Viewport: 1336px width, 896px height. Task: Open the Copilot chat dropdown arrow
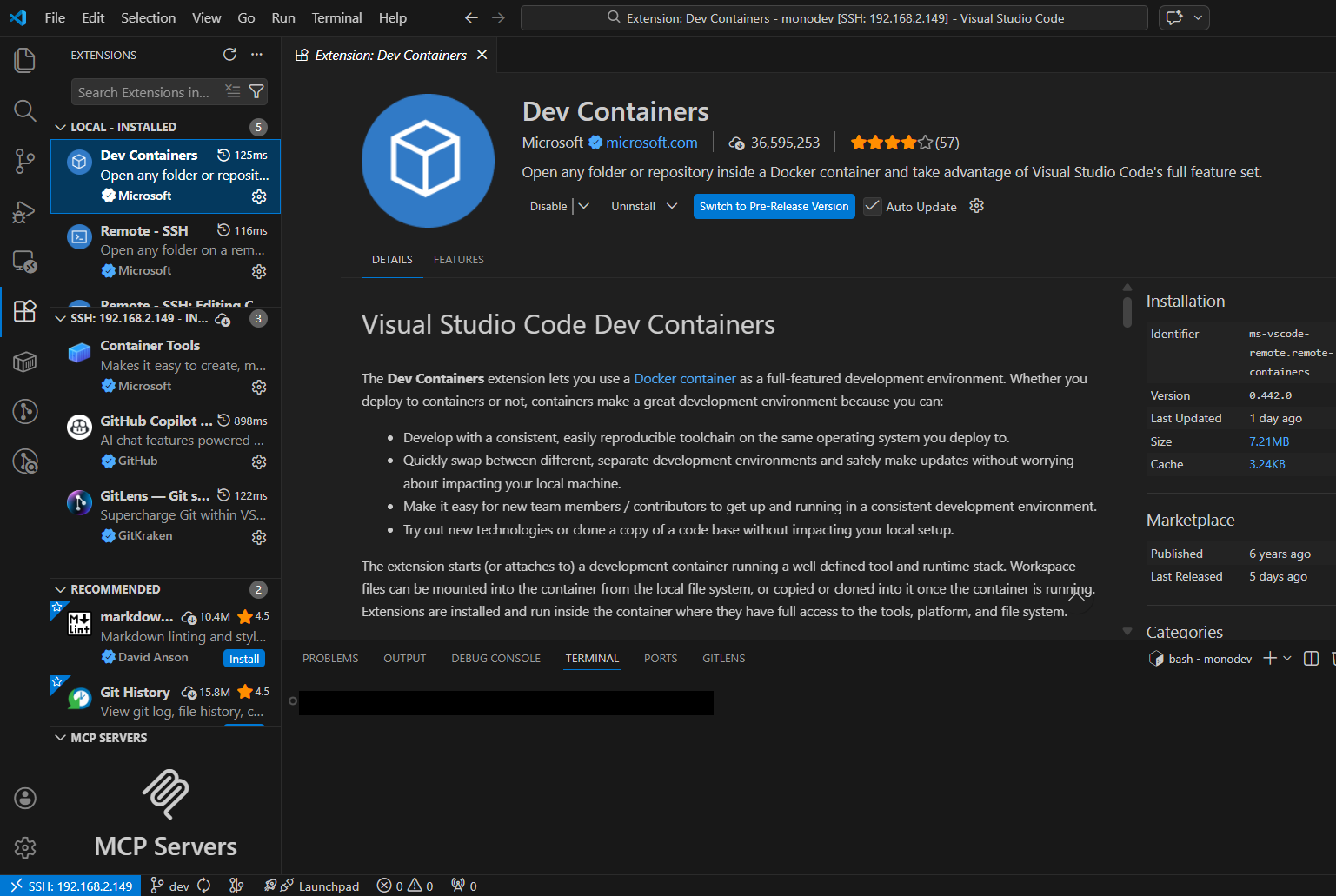[1199, 17]
